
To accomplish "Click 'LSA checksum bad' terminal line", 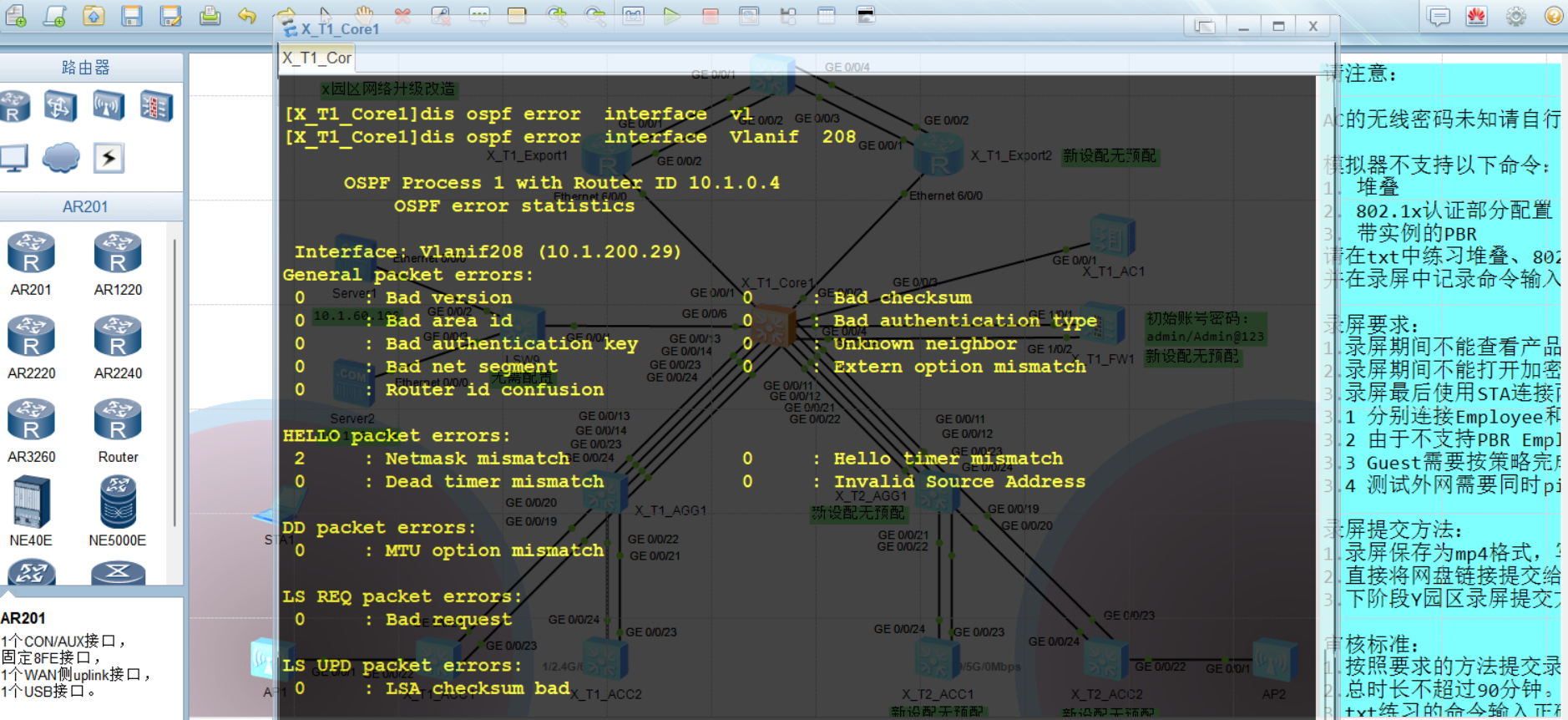I will [x=432, y=688].
